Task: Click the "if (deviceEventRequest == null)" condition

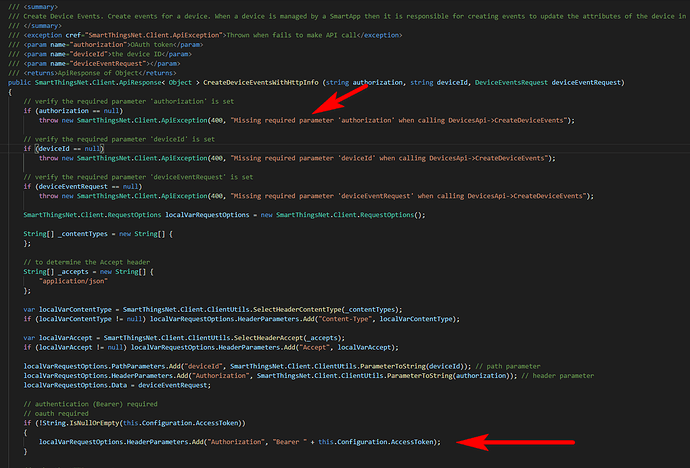Action: coord(83,186)
